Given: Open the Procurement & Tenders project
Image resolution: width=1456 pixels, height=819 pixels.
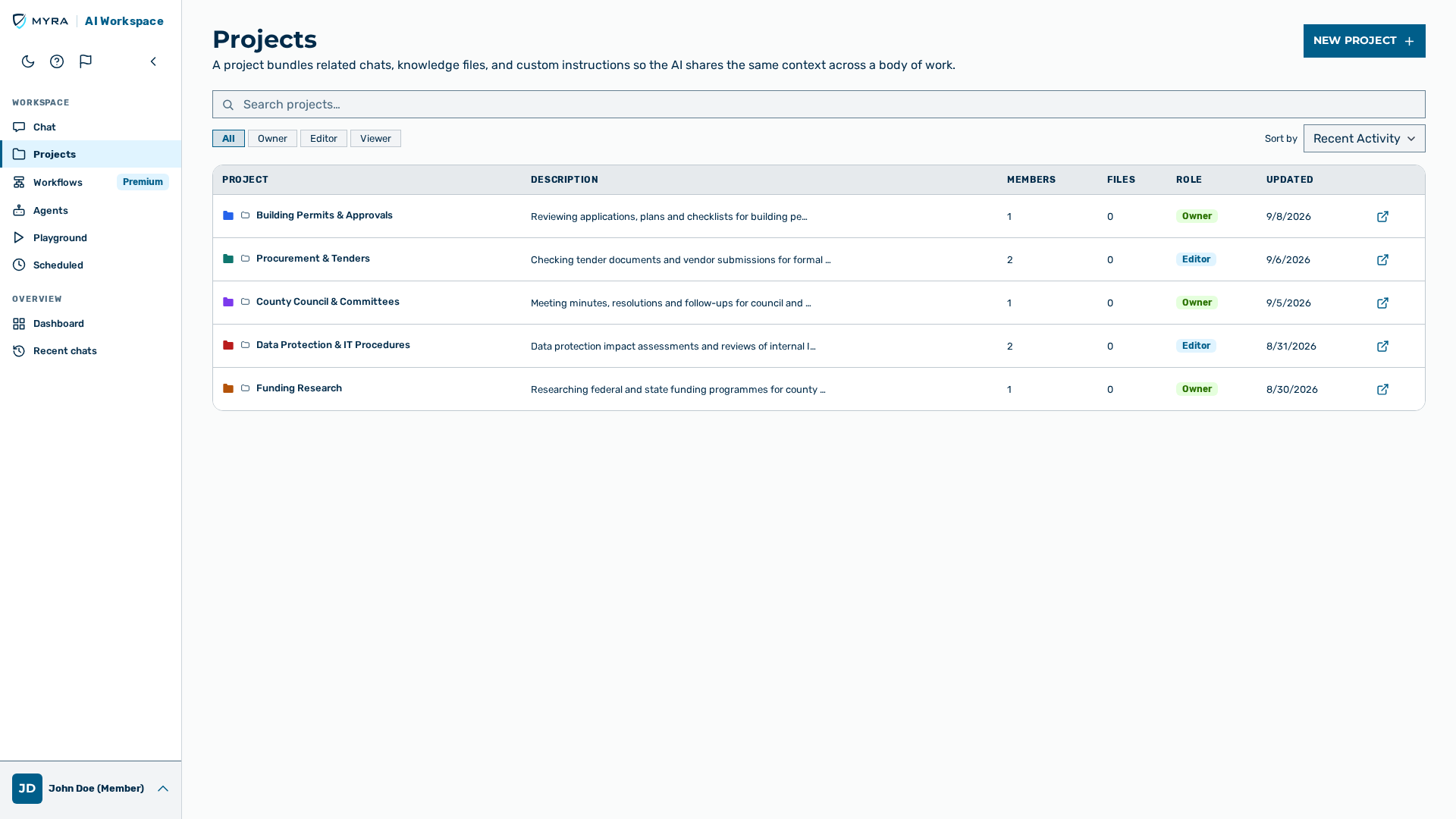Looking at the screenshot, I should click(313, 259).
